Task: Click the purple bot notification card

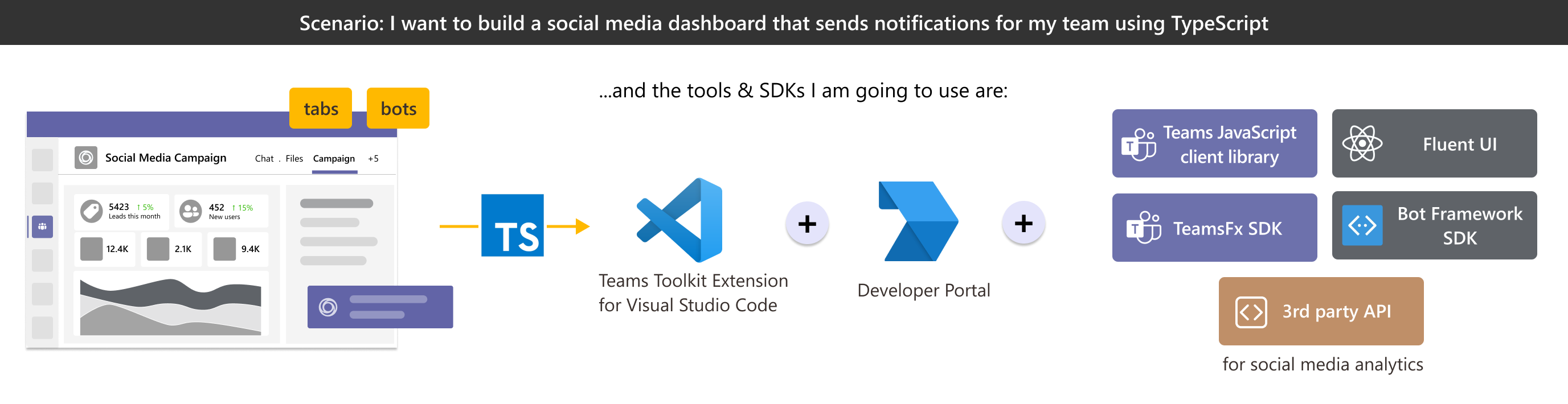Action: coord(380,307)
